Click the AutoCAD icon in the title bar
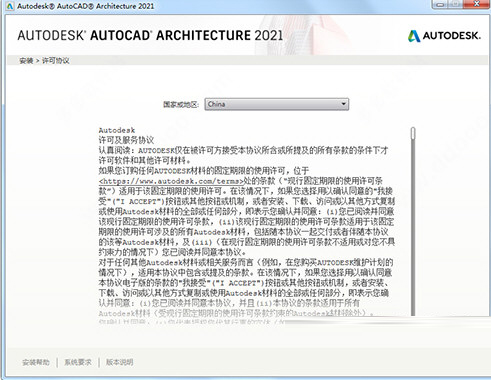 point(10,6)
